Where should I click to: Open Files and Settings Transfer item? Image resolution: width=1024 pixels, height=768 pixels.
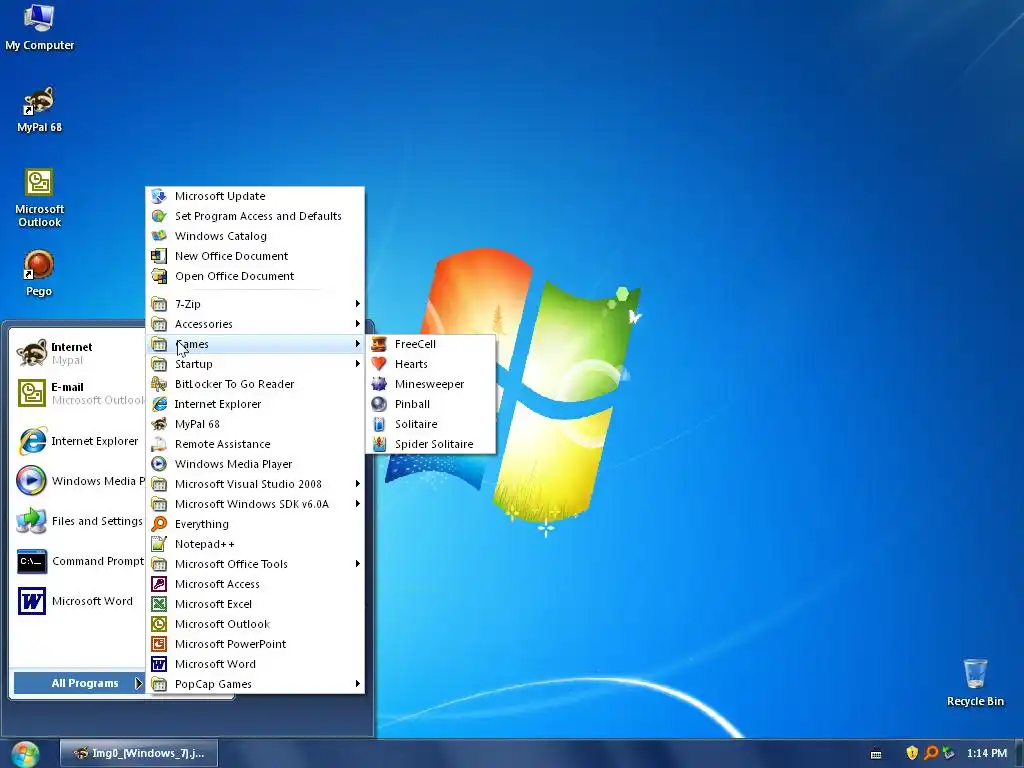tap(78, 521)
